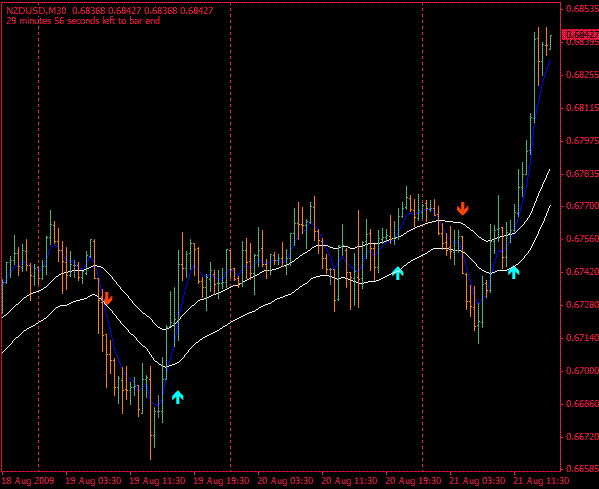
Task: Click the cyan buy arrow below the 19 Aug low
Action: 178,397
